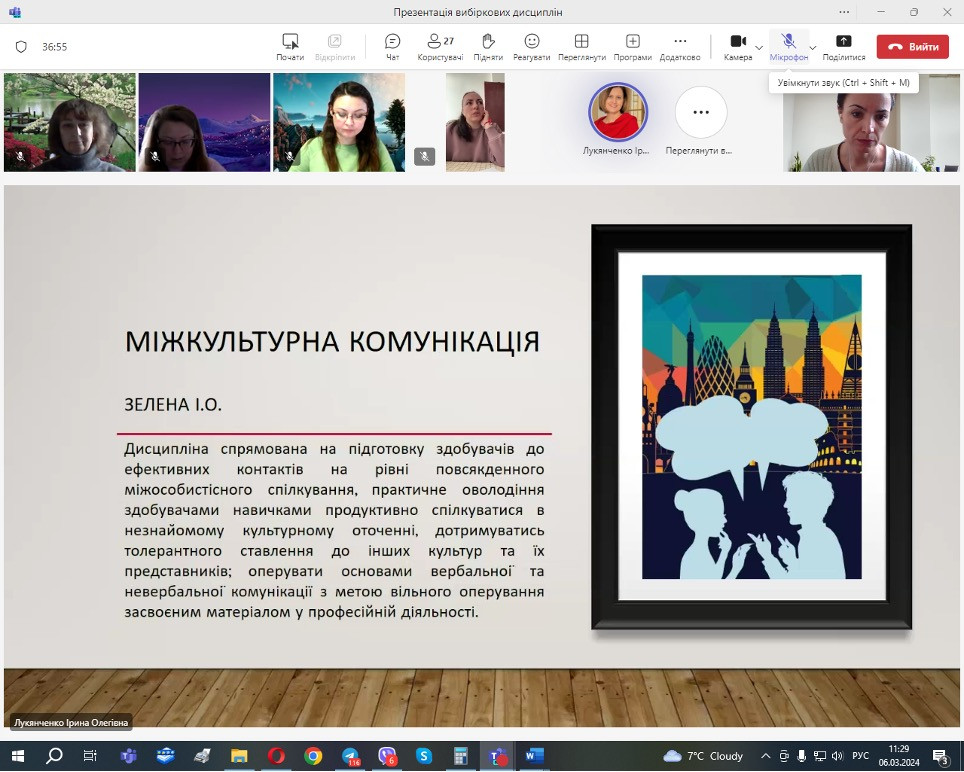The image size is (964, 772).
Task: Open Реагувати reactions menu
Action: click(532, 46)
